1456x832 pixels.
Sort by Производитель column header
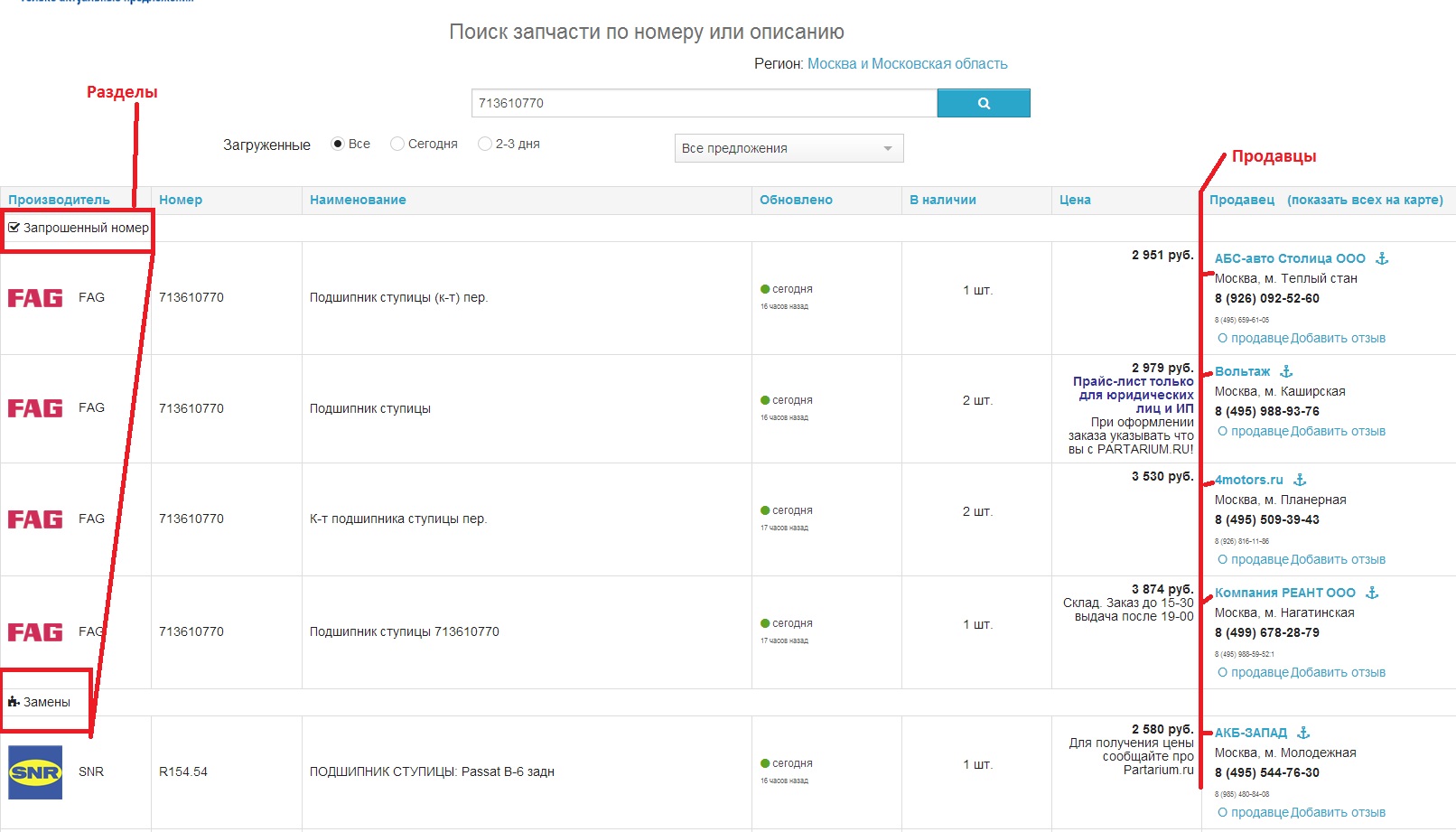[x=59, y=200]
